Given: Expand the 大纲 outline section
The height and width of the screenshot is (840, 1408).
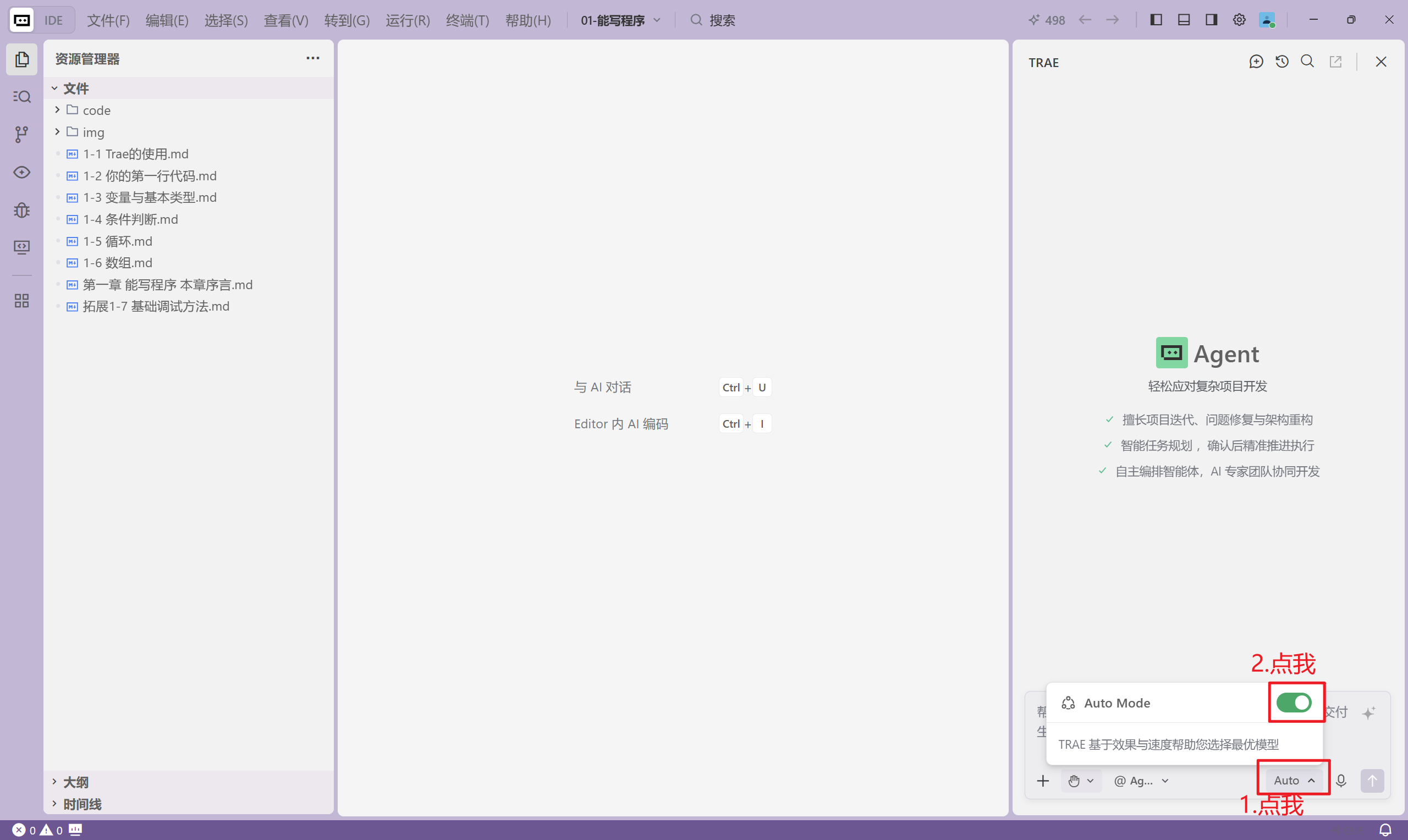Looking at the screenshot, I should [189, 782].
